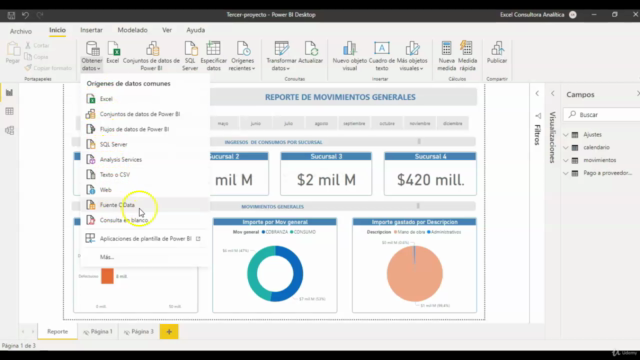Create a Nueva medida

pyautogui.click(x=447, y=56)
